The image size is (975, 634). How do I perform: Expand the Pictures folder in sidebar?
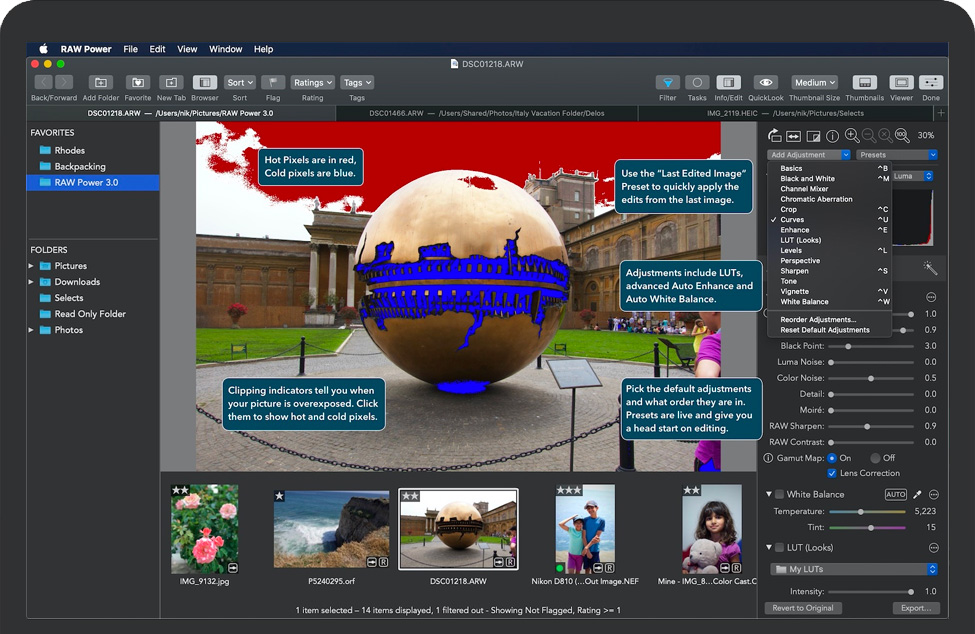coord(31,266)
